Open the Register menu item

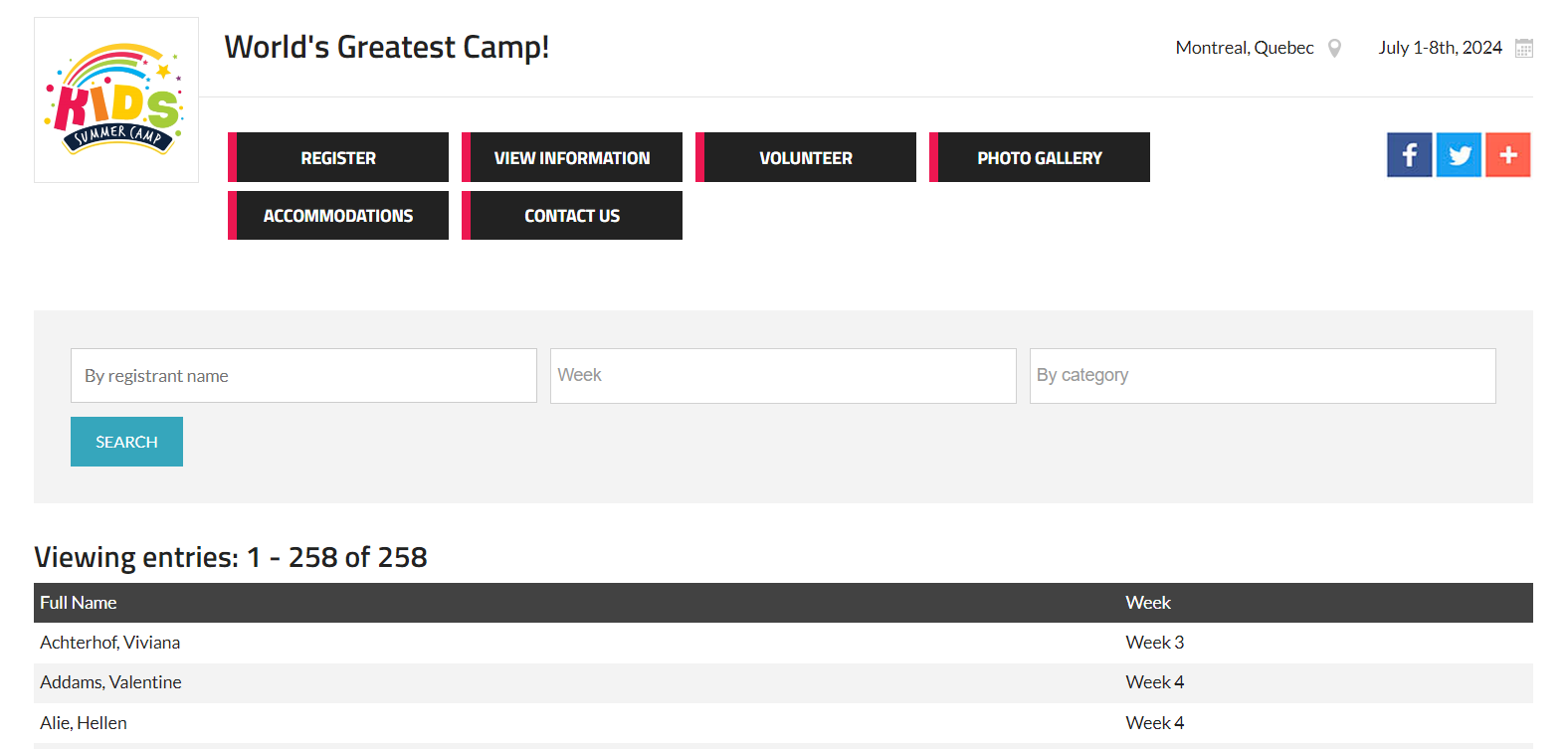coord(338,157)
